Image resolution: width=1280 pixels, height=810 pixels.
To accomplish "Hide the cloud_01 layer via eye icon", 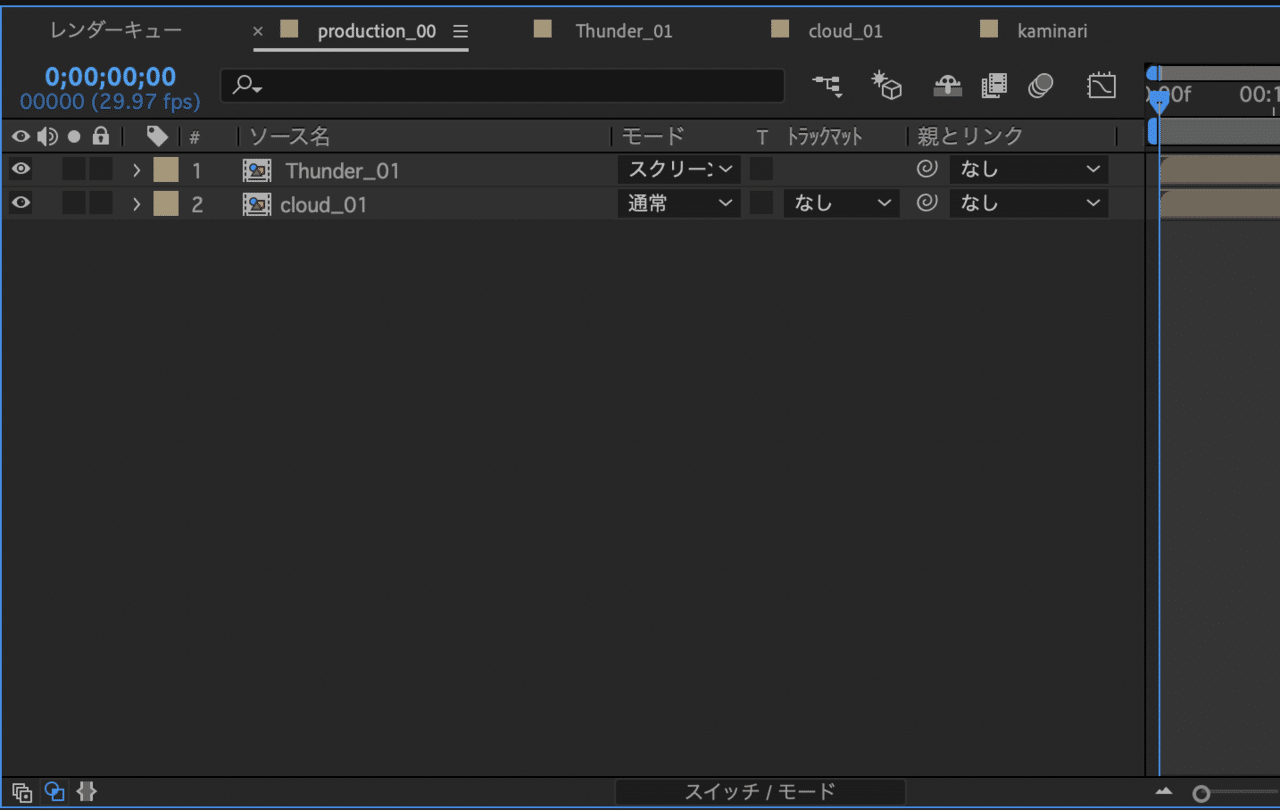I will (x=20, y=204).
